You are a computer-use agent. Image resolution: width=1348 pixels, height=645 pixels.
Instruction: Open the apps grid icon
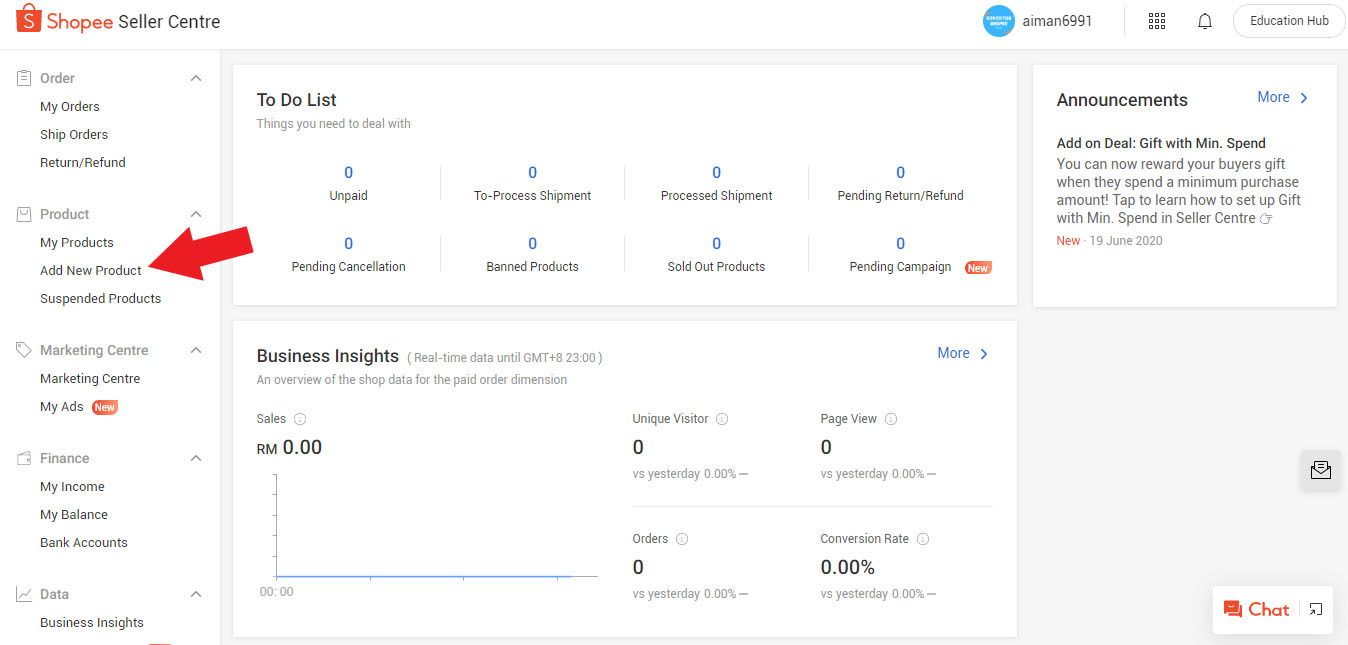tap(1157, 21)
